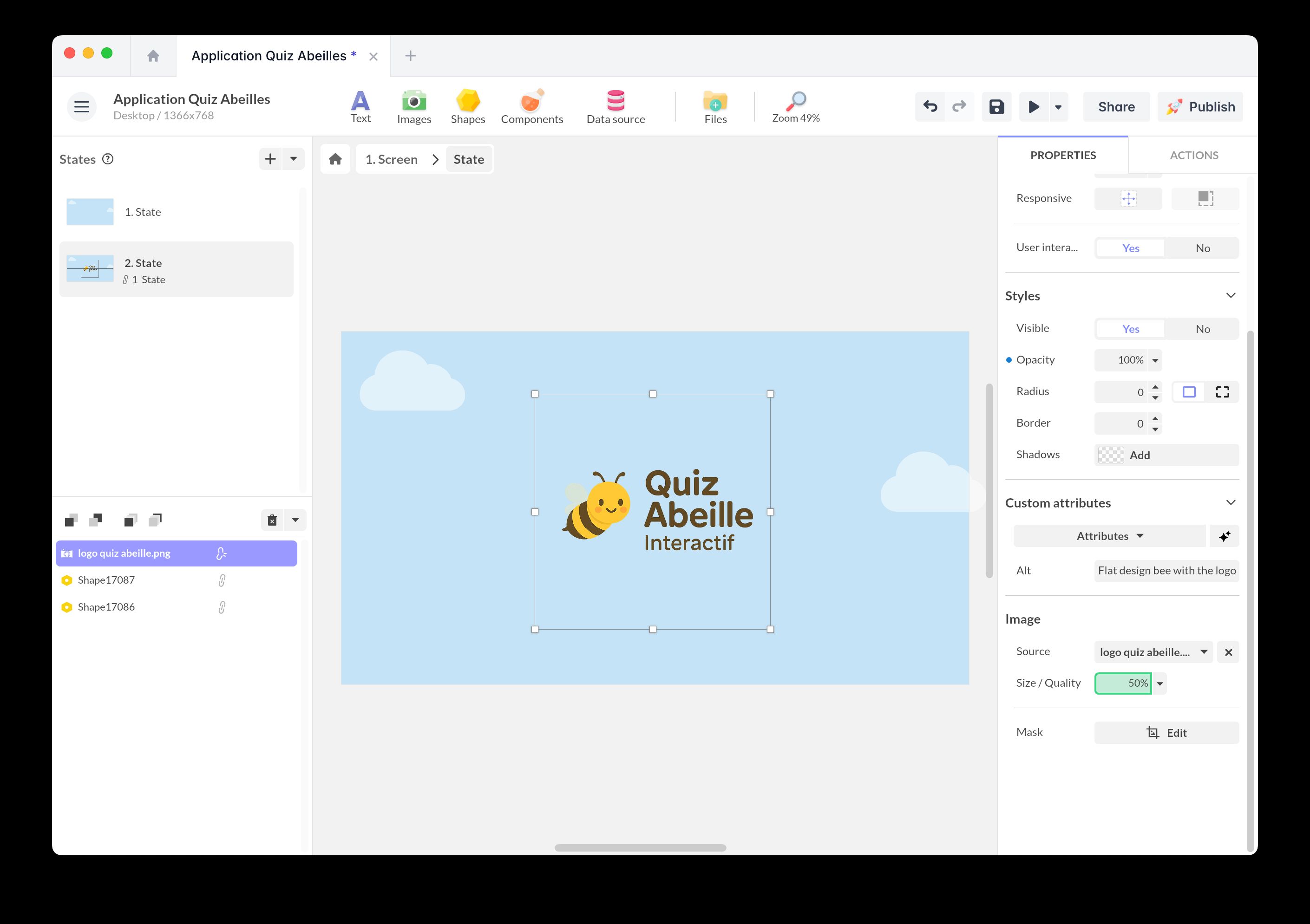Open the Images camera tool

tap(413, 107)
